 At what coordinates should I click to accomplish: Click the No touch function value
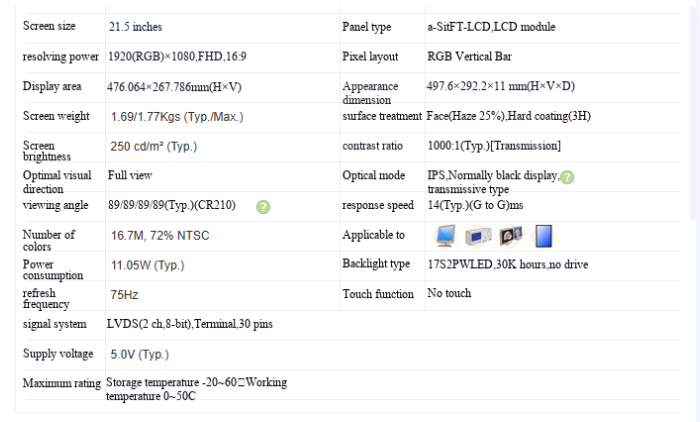click(449, 293)
